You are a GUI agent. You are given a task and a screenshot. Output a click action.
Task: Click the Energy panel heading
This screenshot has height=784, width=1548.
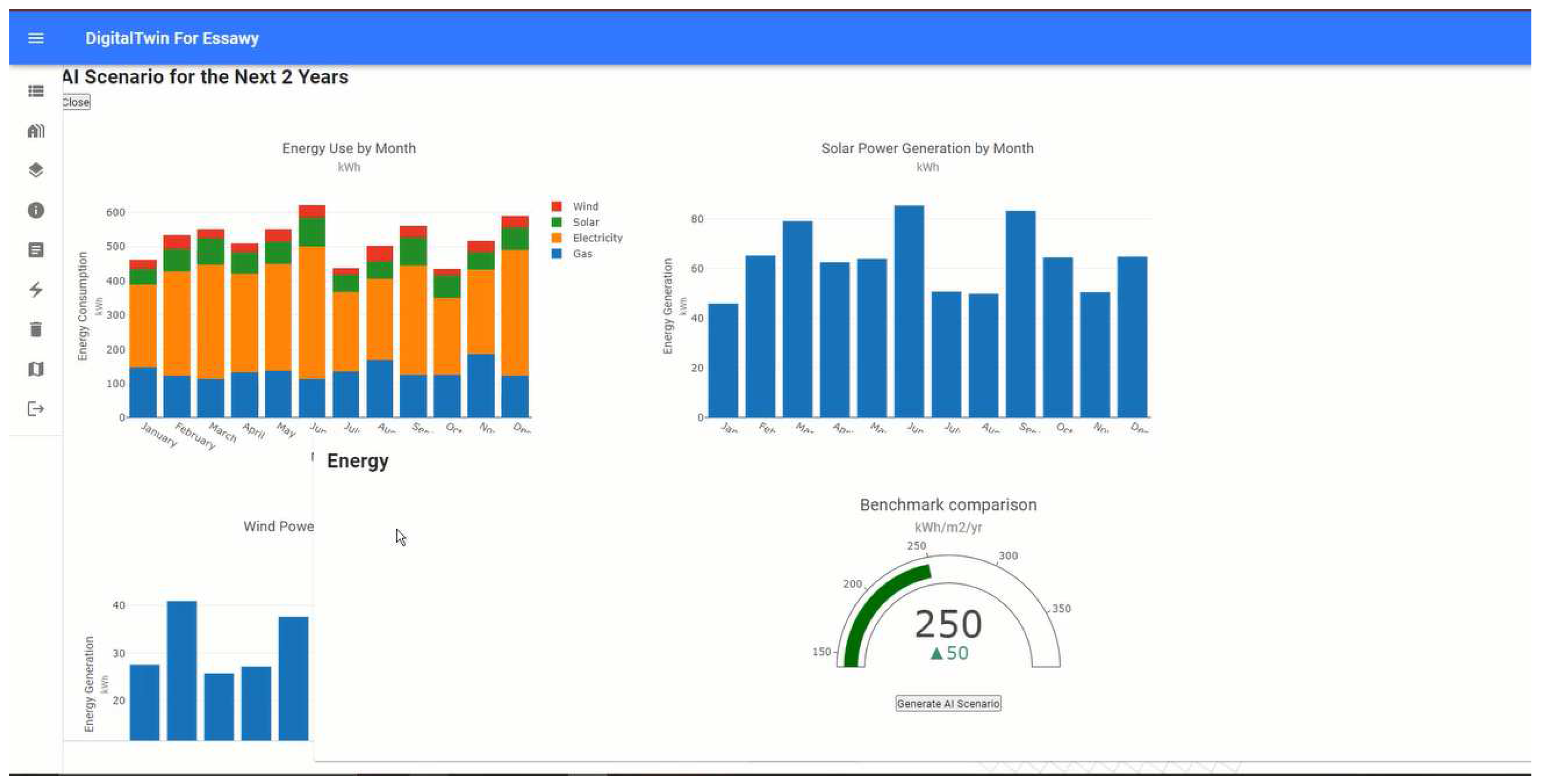357,461
